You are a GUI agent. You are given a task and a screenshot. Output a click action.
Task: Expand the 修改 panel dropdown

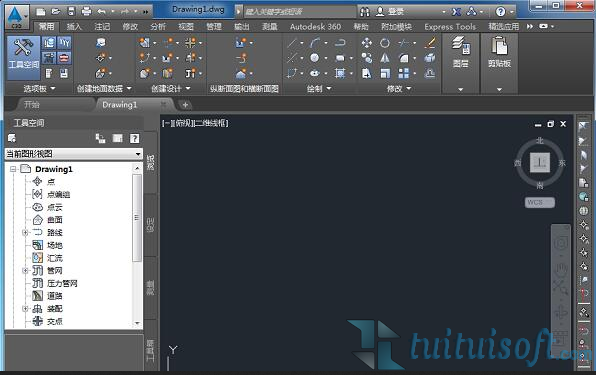399,89
